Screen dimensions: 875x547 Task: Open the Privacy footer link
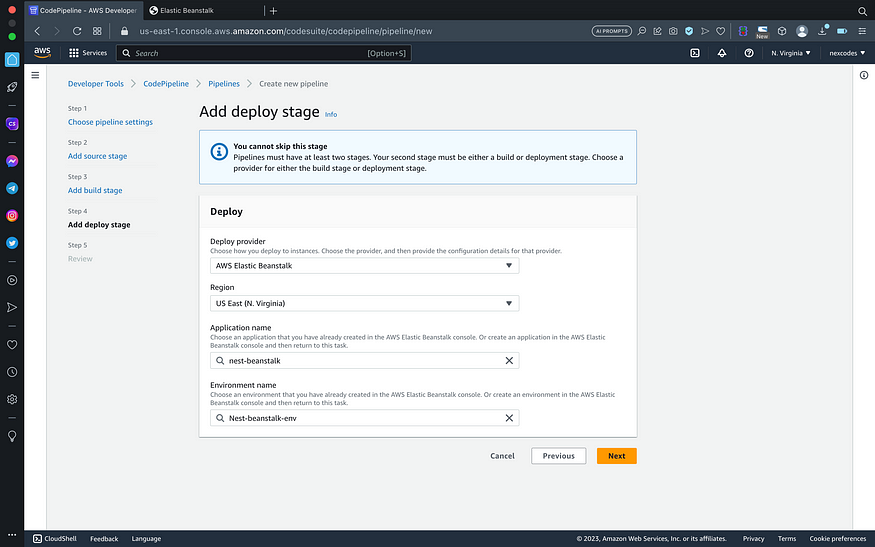coord(753,539)
